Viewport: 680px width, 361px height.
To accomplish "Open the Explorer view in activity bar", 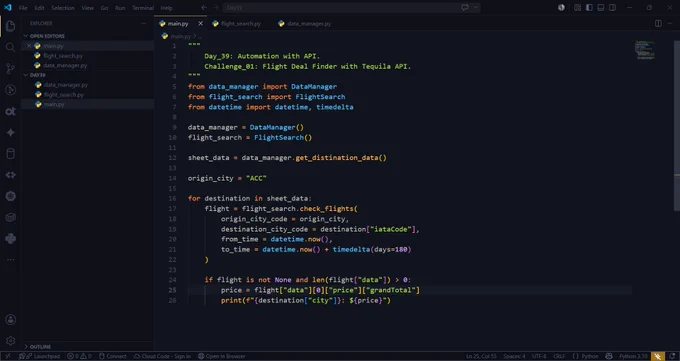I will [10, 26].
